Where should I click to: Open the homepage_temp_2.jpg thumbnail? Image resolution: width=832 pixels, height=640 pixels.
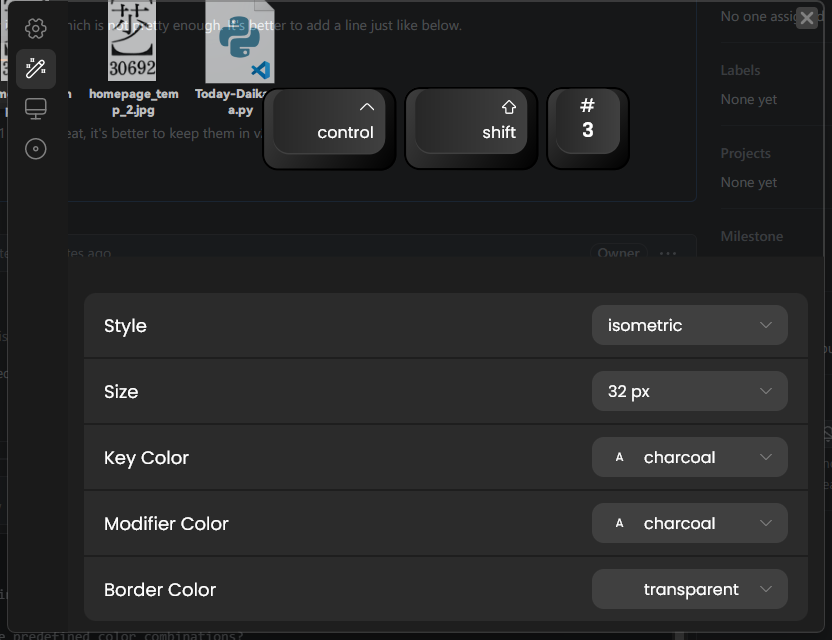tap(131, 40)
